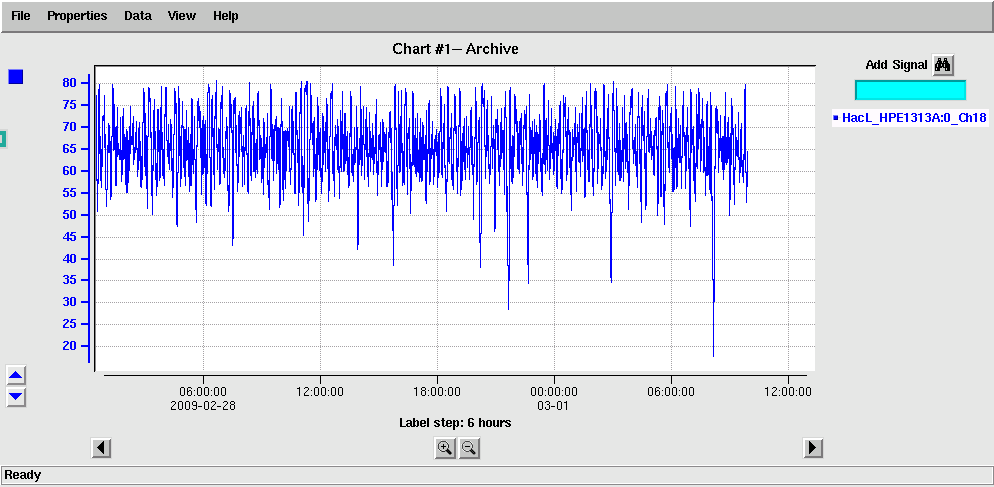Open the View menu
The image size is (994, 487).
181,16
